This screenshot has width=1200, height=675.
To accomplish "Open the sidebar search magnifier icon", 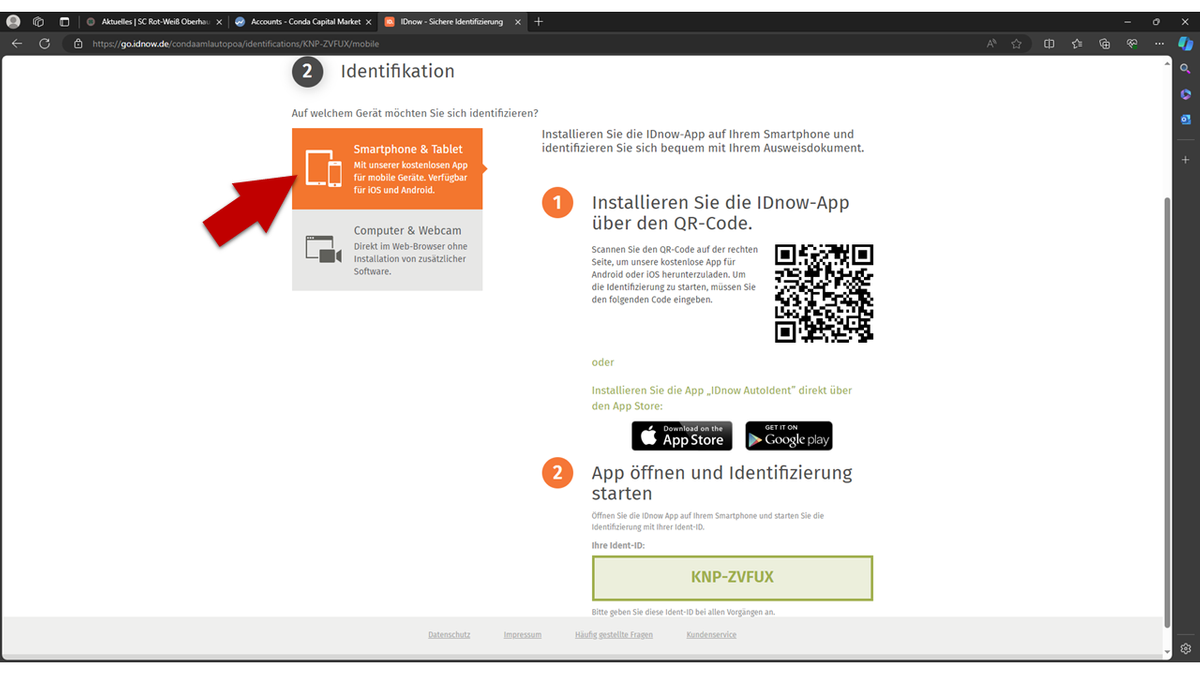I will coord(1185,69).
